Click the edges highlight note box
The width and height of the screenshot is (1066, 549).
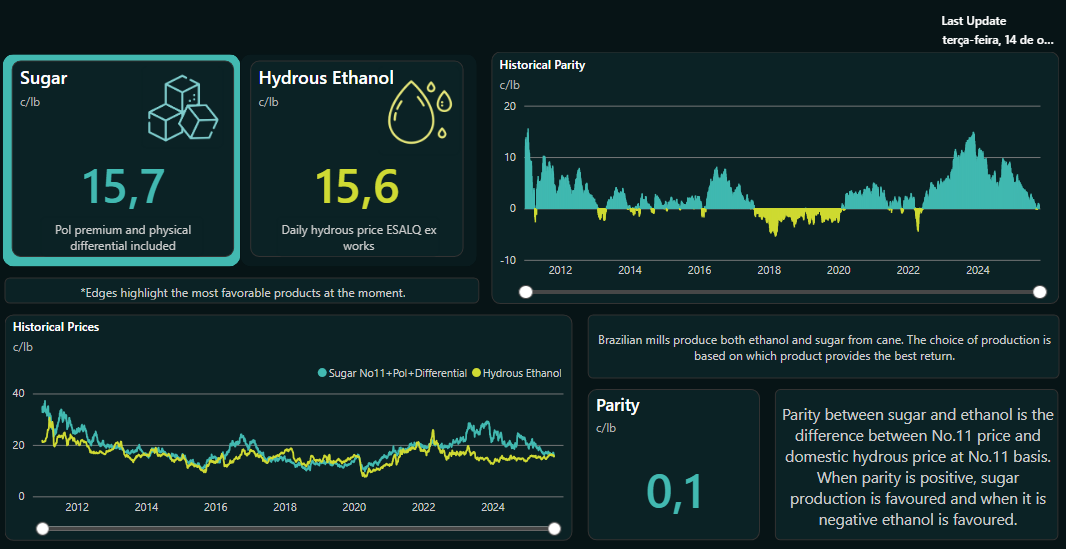pyautogui.click(x=242, y=292)
